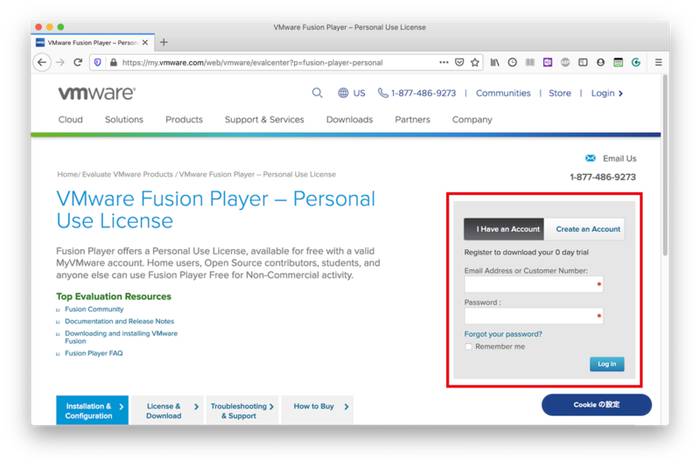Click the reader columns toolbar icon
700x466 pixels.
pos(530,62)
